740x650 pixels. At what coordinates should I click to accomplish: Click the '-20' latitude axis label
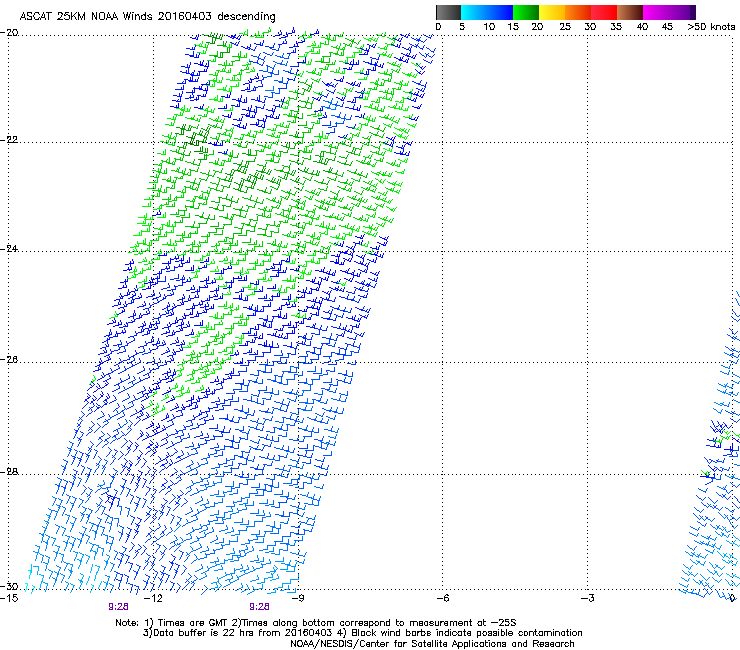coord(9,33)
